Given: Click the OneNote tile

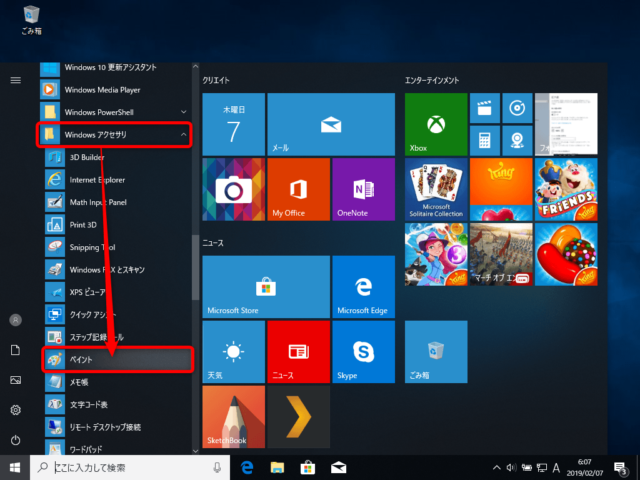Looking at the screenshot, I should (x=363, y=189).
